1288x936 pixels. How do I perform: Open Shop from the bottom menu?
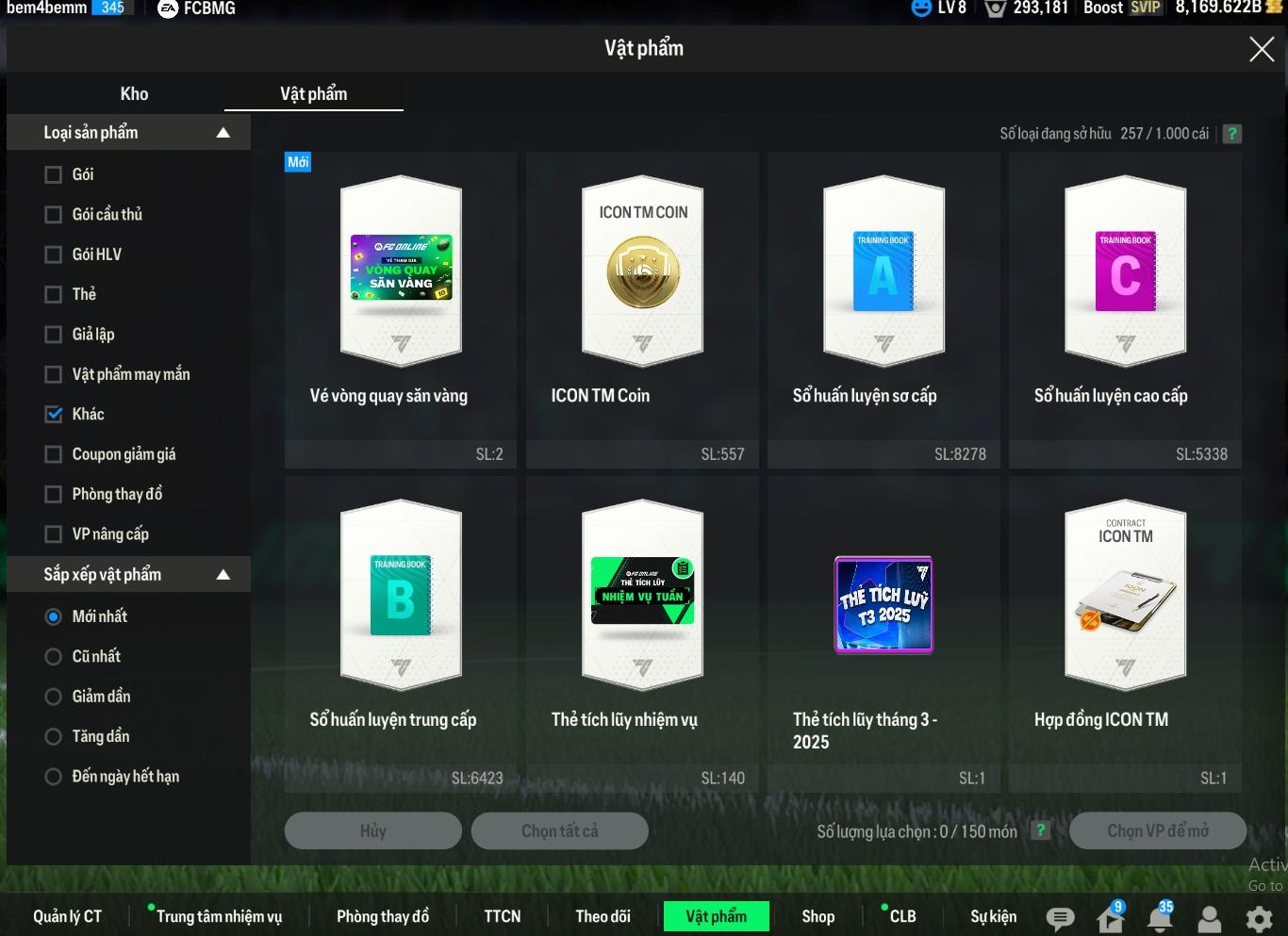[x=817, y=916]
